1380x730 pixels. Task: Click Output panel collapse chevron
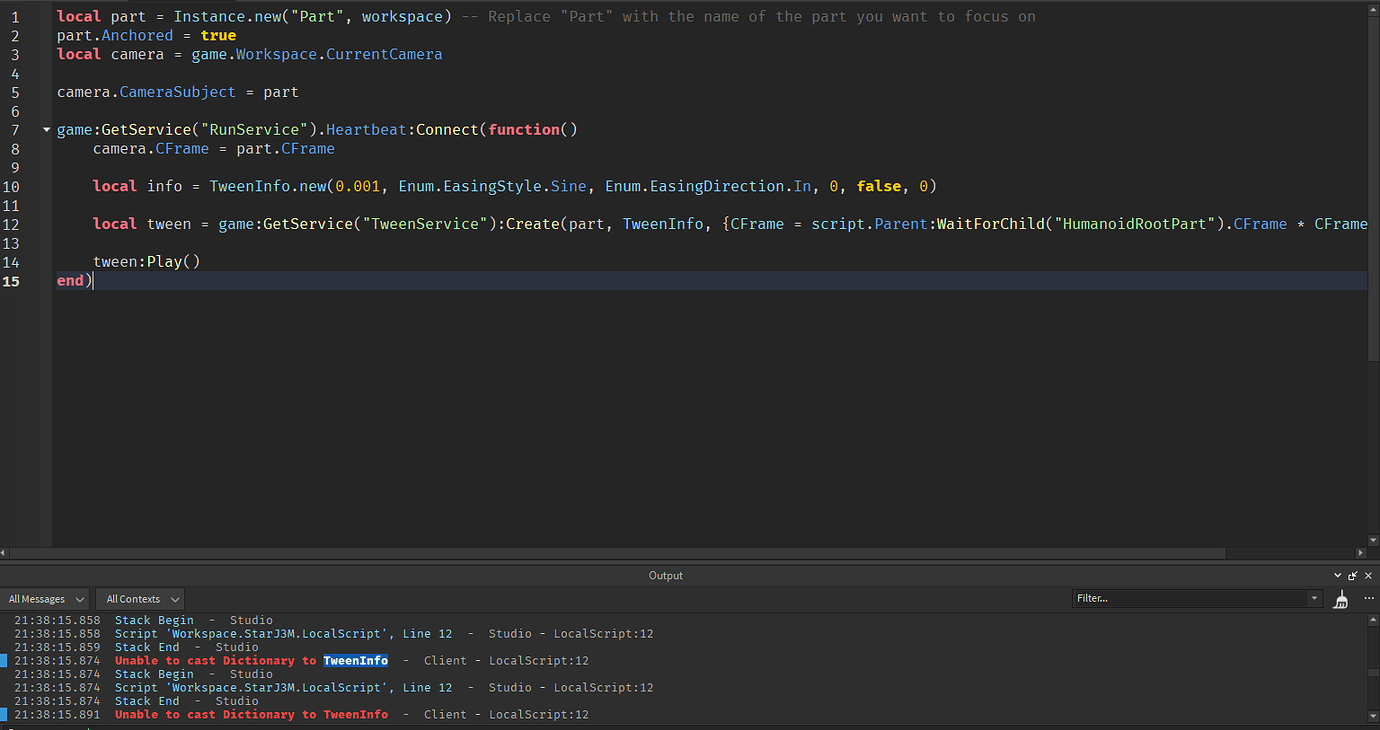1338,576
